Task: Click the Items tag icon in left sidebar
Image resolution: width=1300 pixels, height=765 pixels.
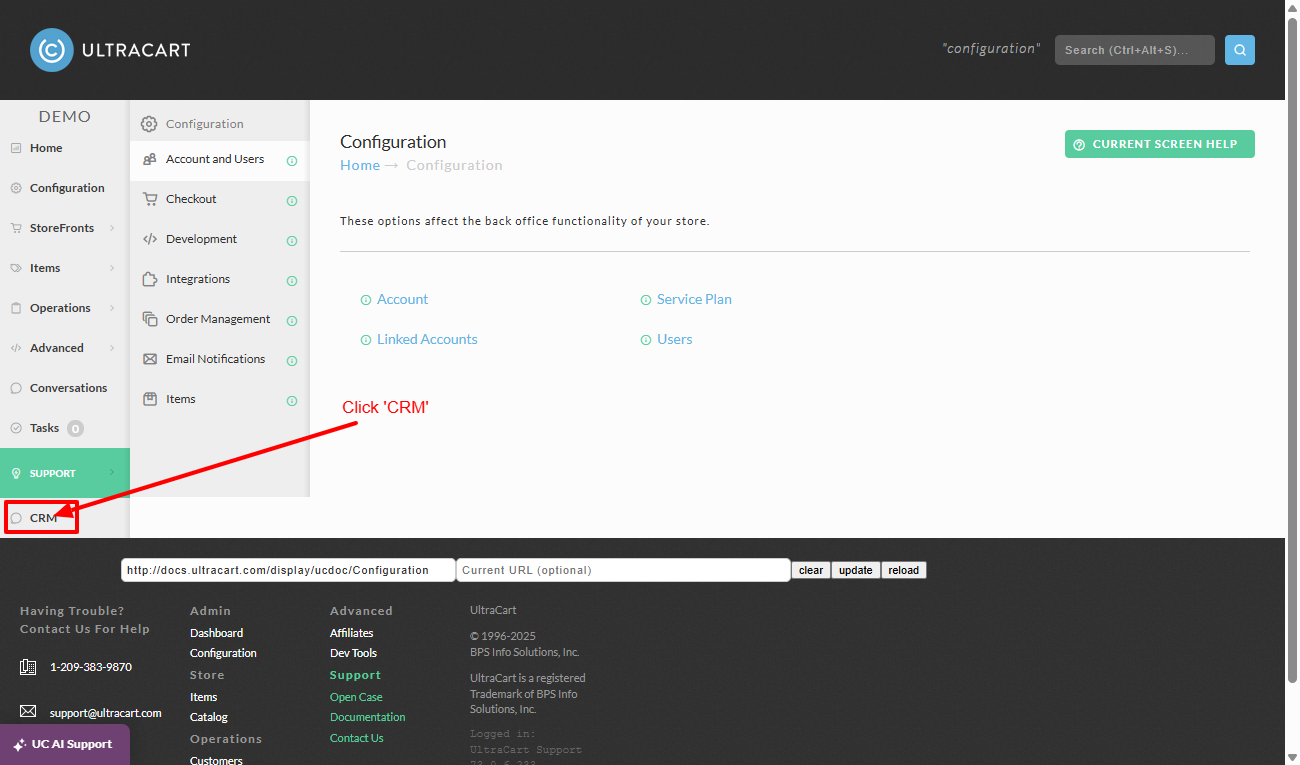Action: coord(16,268)
